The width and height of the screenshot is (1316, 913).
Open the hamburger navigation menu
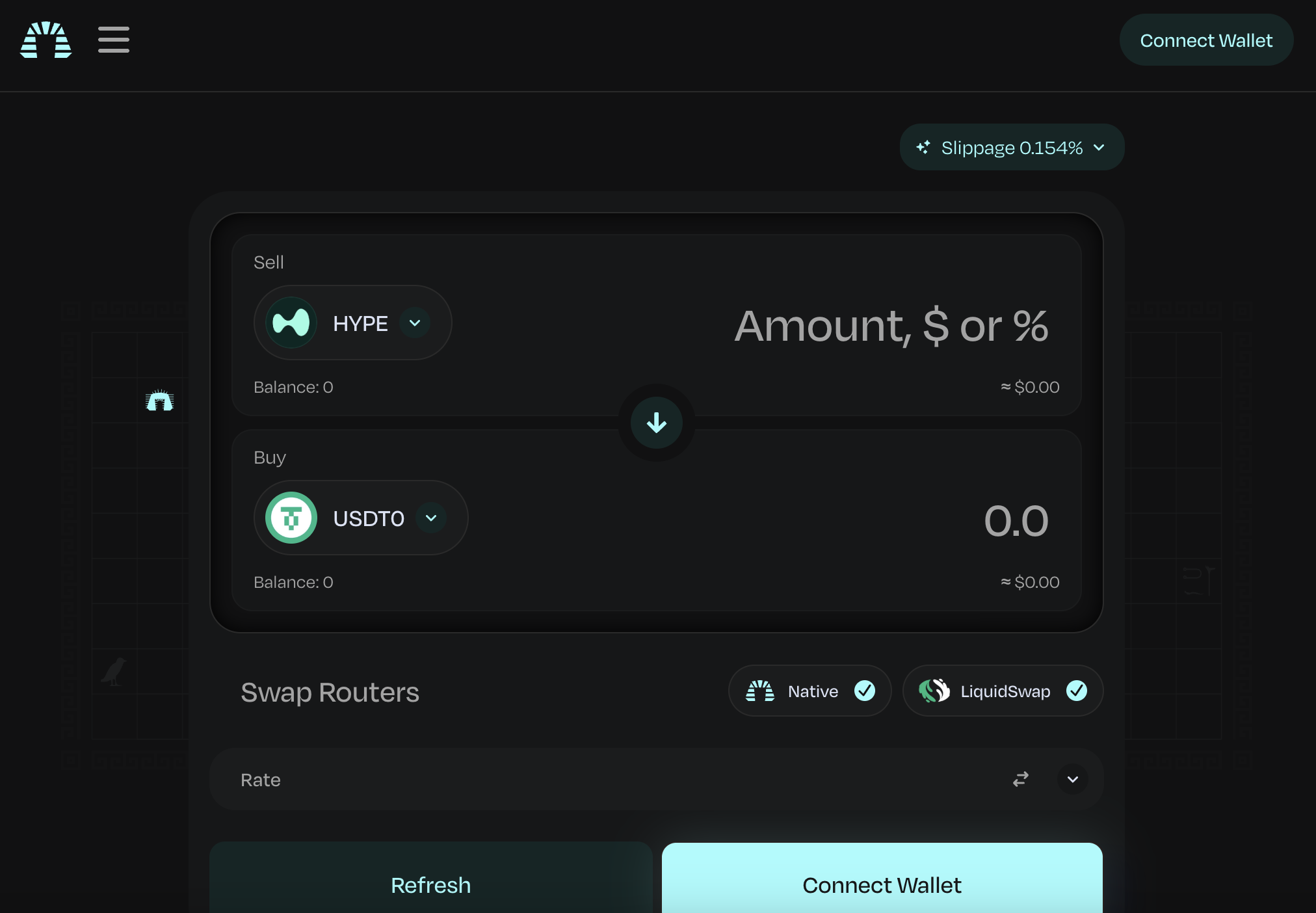coord(114,40)
